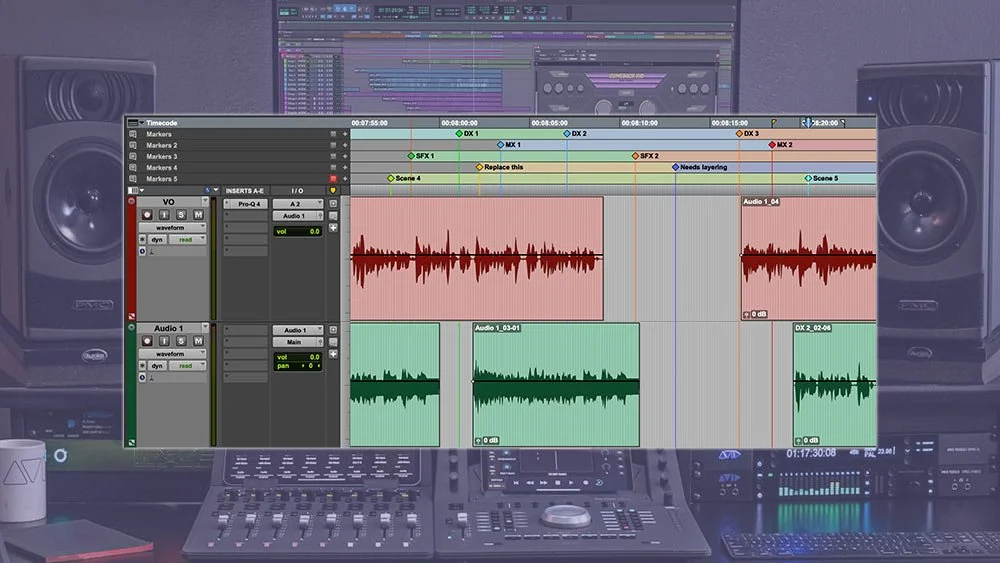Click the Markers 2 ruler icon

pos(133,145)
